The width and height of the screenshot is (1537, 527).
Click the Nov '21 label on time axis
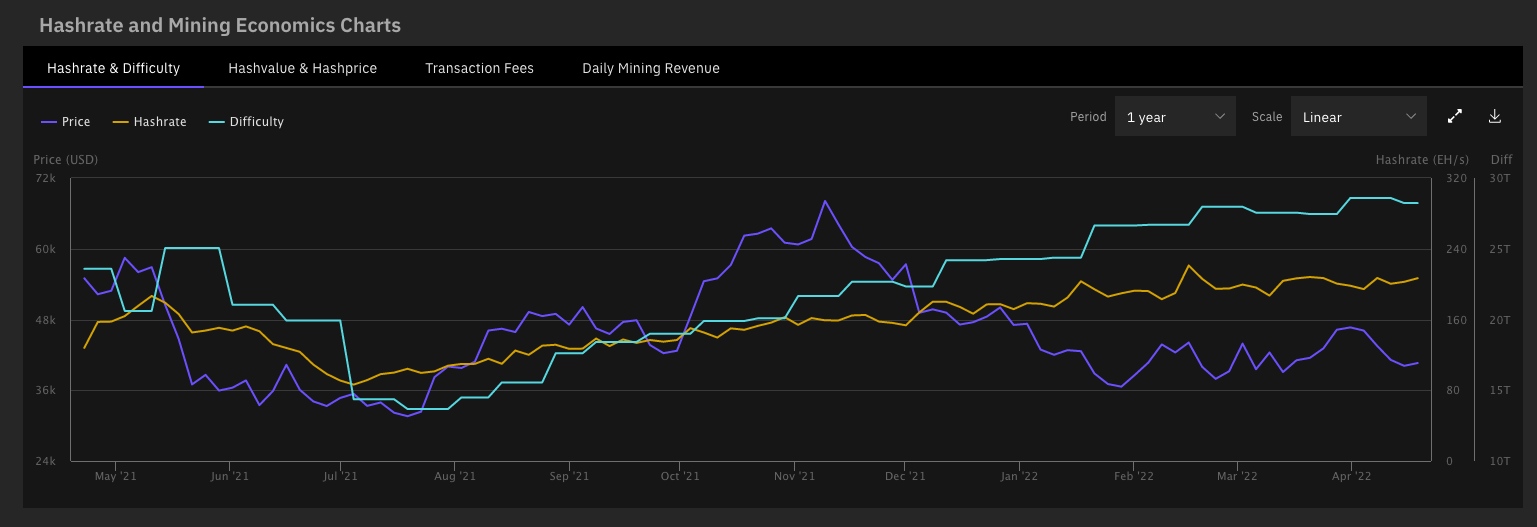(794, 476)
